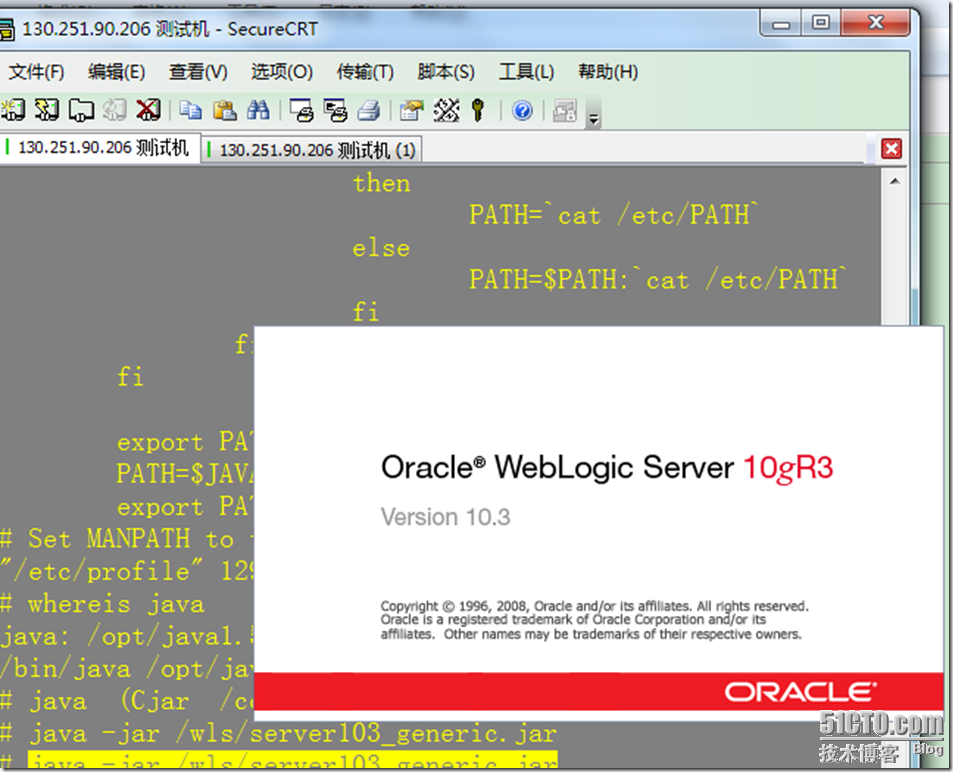Open the 选项(O) menu
The width and height of the screenshot is (953, 772).
(x=282, y=72)
